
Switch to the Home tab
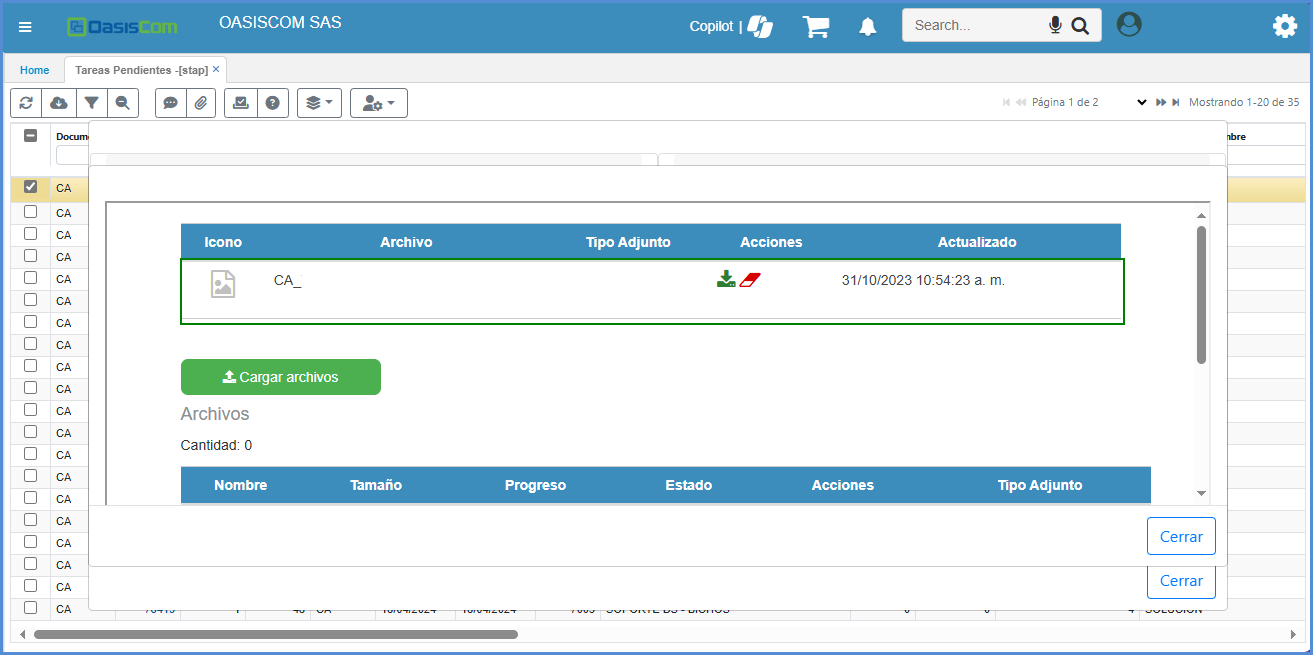pos(34,70)
